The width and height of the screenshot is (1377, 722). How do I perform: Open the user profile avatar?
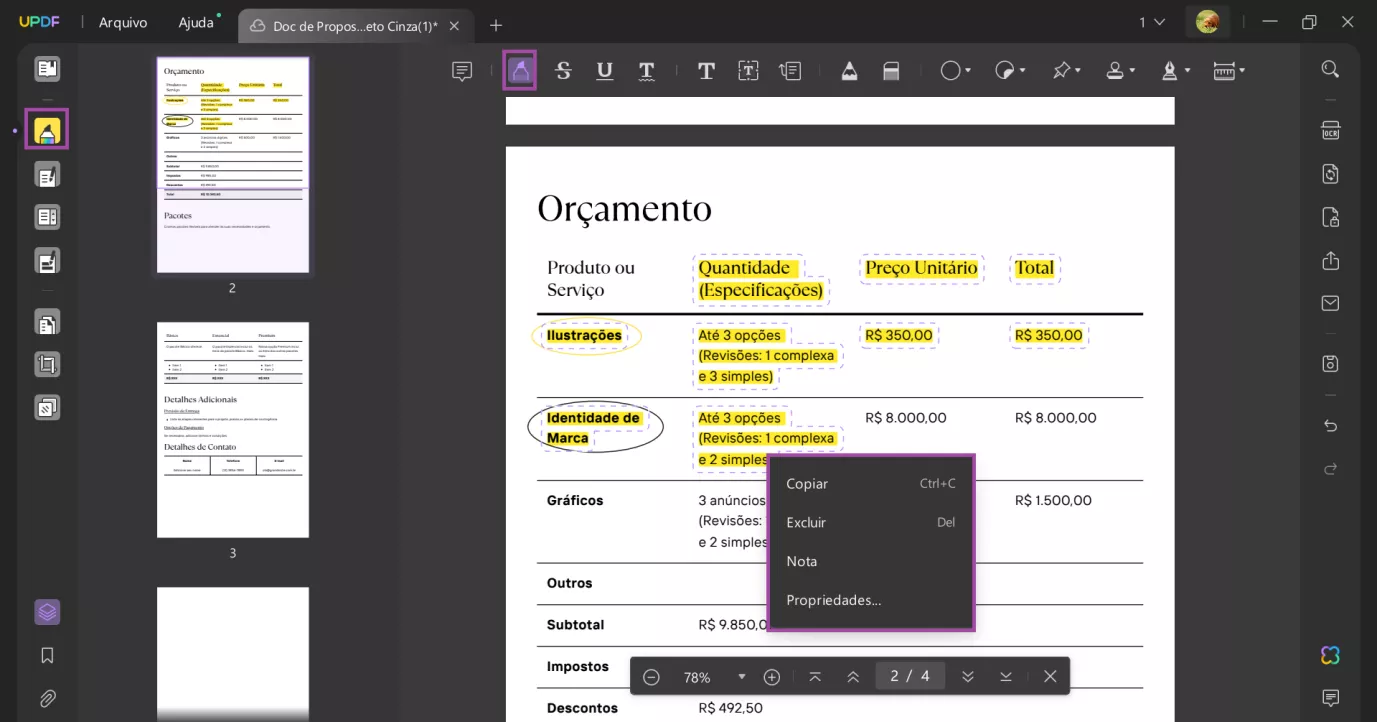[1207, 21]
